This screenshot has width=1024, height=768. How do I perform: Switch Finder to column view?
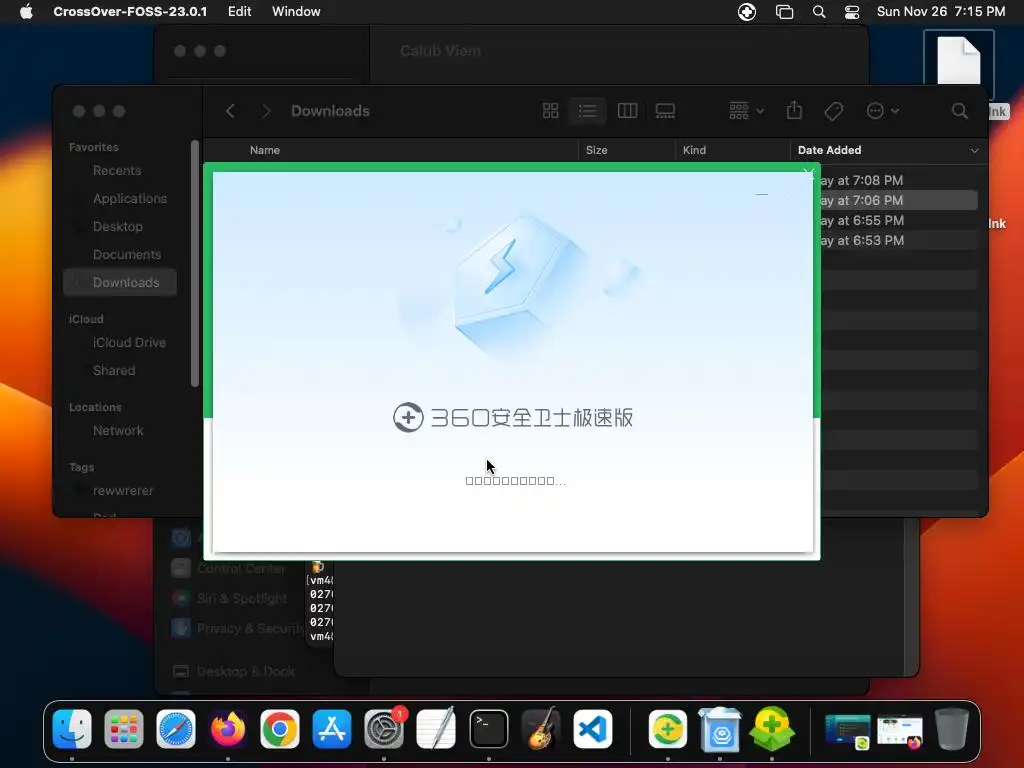627,111
